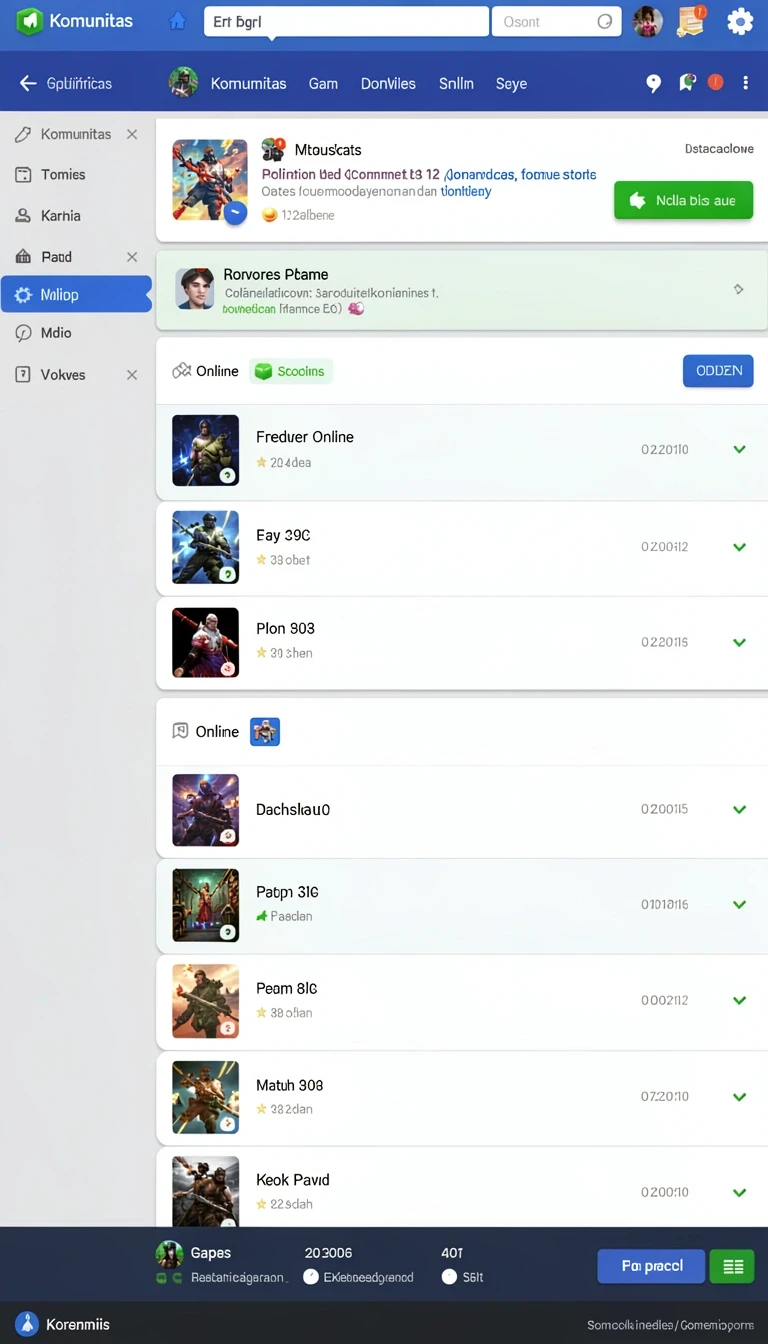The height and width of the screenshot is (1344, 768).
Task: Select Tomies in the sidebar
Action: point(63,175)
